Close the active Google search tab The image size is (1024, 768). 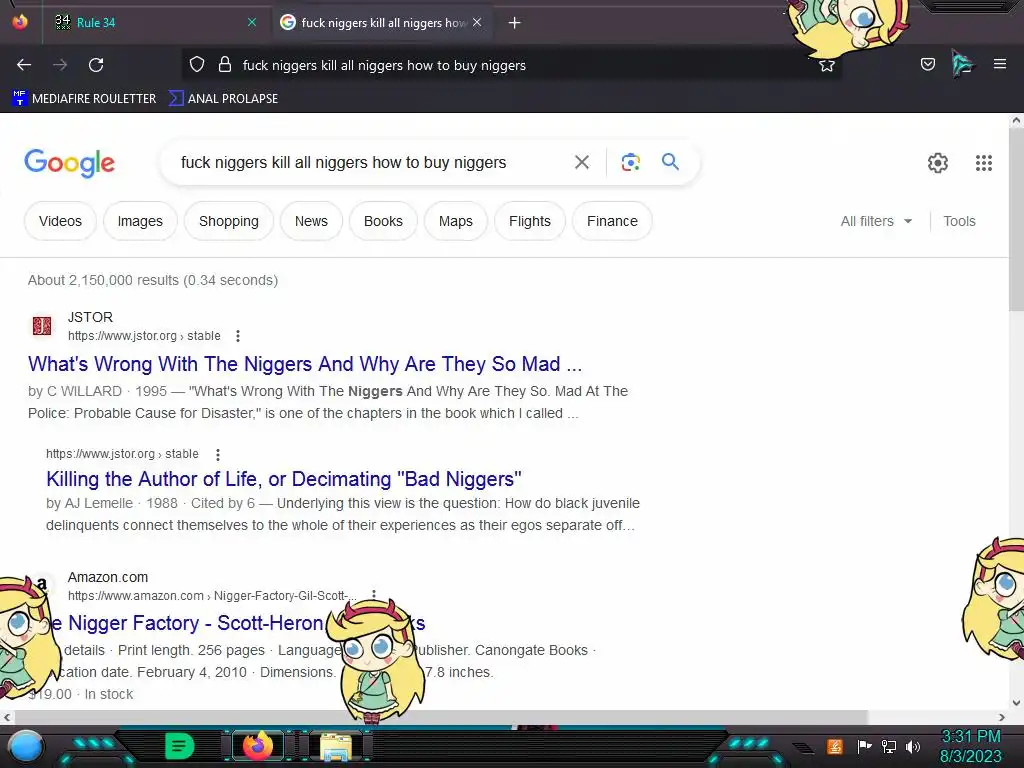(477, 22)
